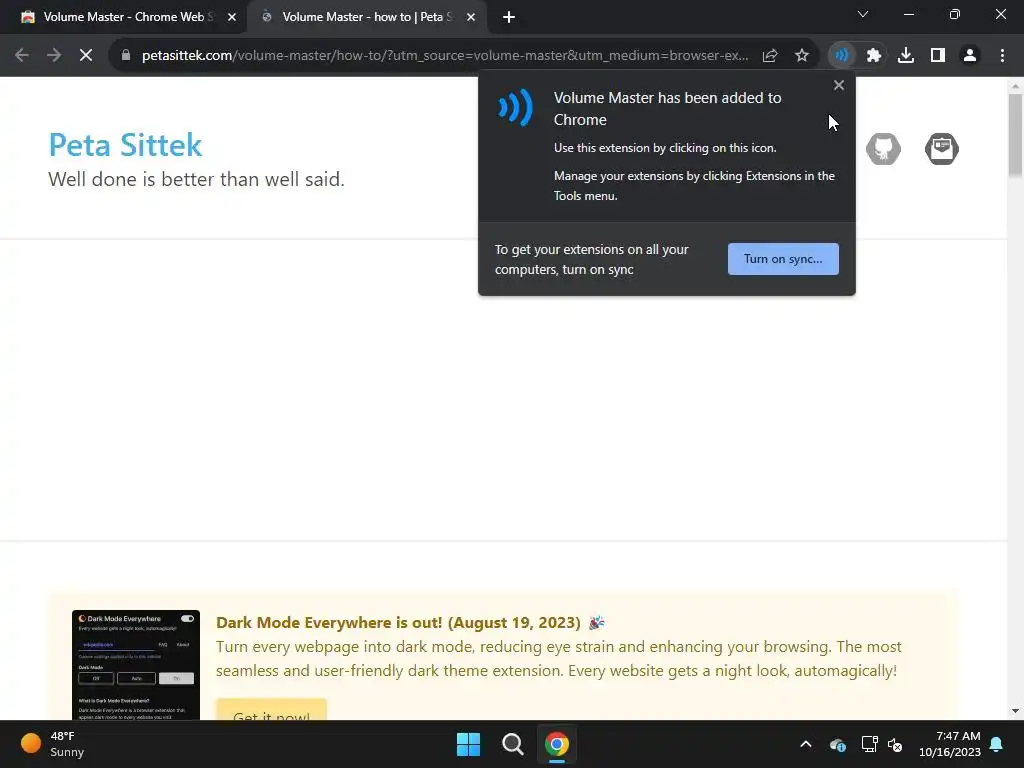The height and width of the screenshot is (768, 1024).
Task: Click the address bar URL
Action: click(x=445, y=56)
